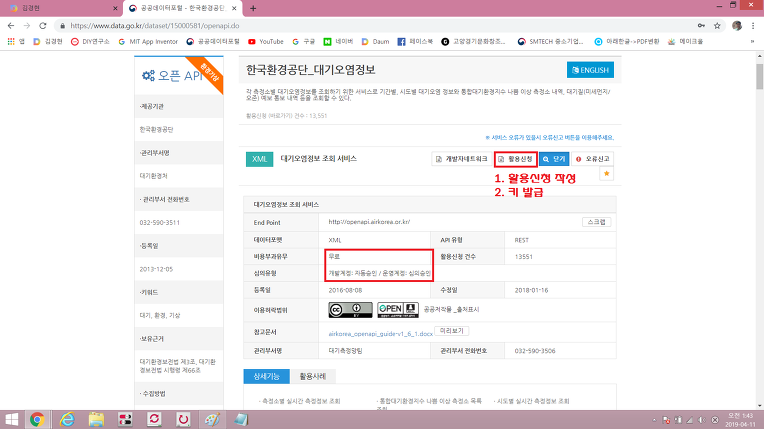Open the Chrome profile avatar

(x=737, y=26)
